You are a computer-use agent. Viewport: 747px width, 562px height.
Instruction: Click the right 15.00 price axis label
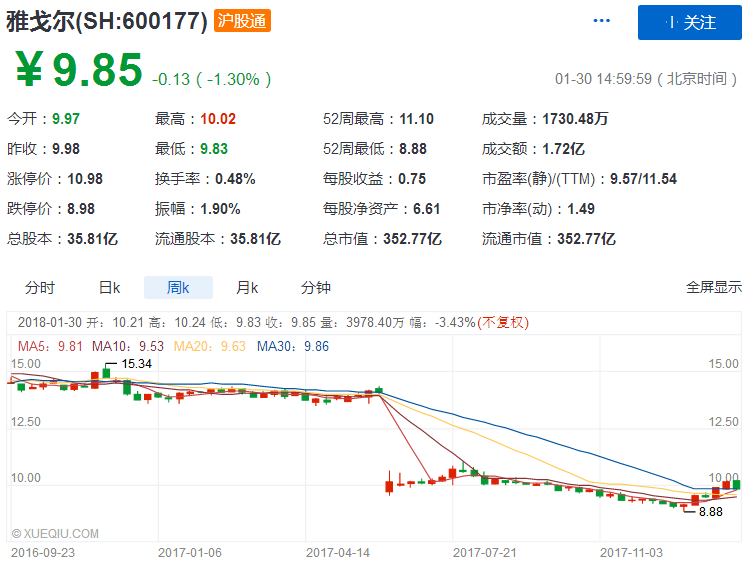click(x=723, y=364)
